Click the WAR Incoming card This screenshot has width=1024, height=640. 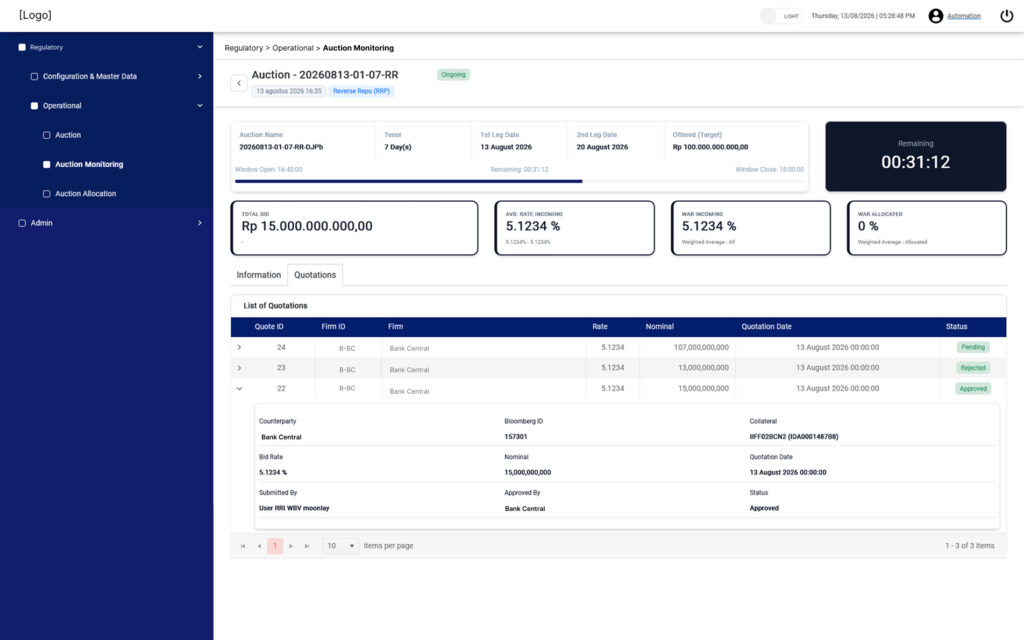click(751, 228)
